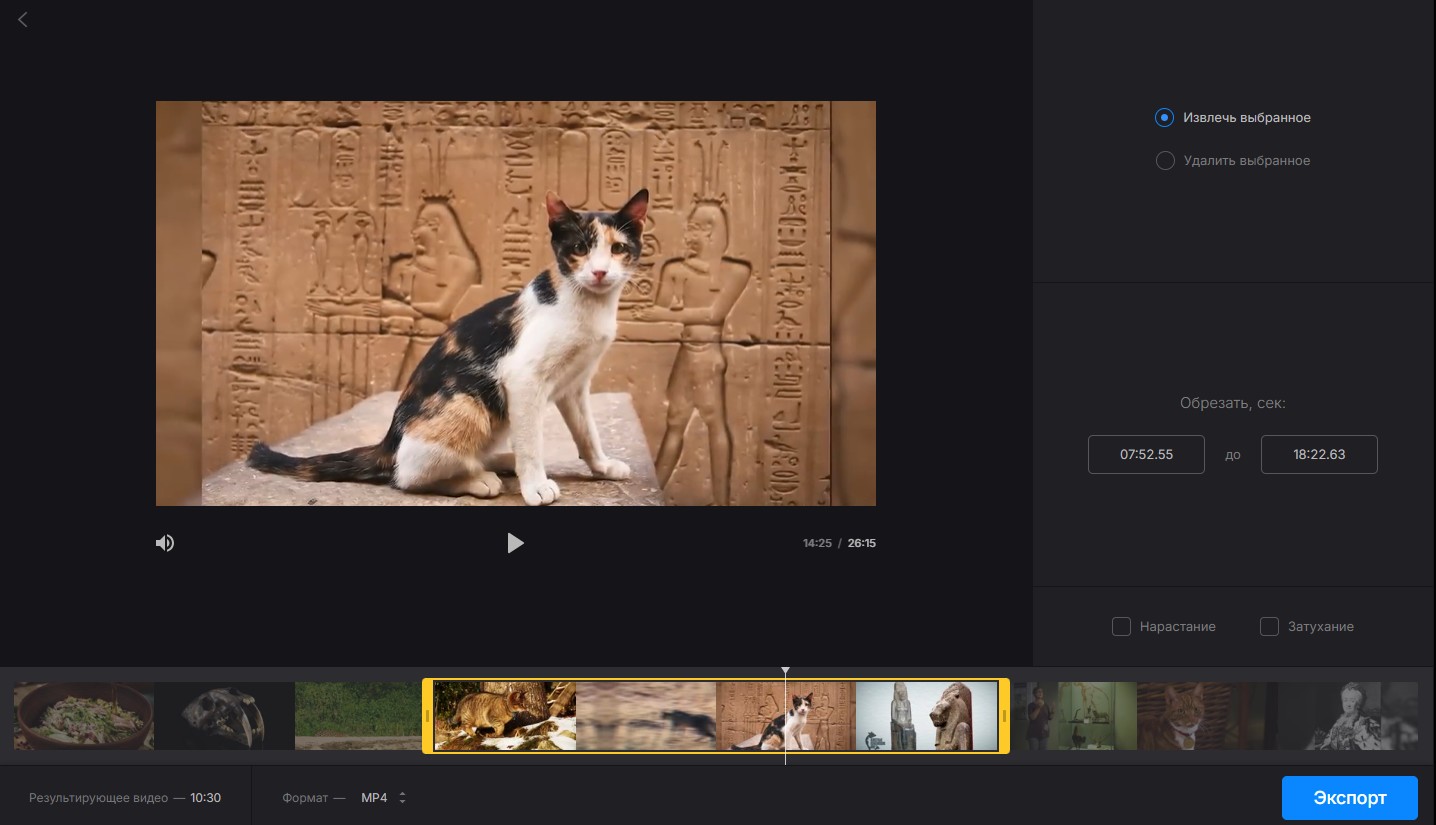
Task: Click the Egyptian statues thumbnail in timeline
Action: tap(926, 716)
